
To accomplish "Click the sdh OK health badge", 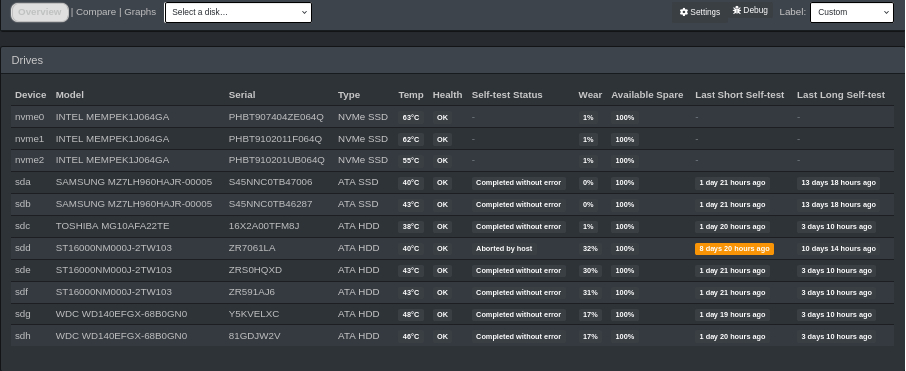I will [442, 336].
